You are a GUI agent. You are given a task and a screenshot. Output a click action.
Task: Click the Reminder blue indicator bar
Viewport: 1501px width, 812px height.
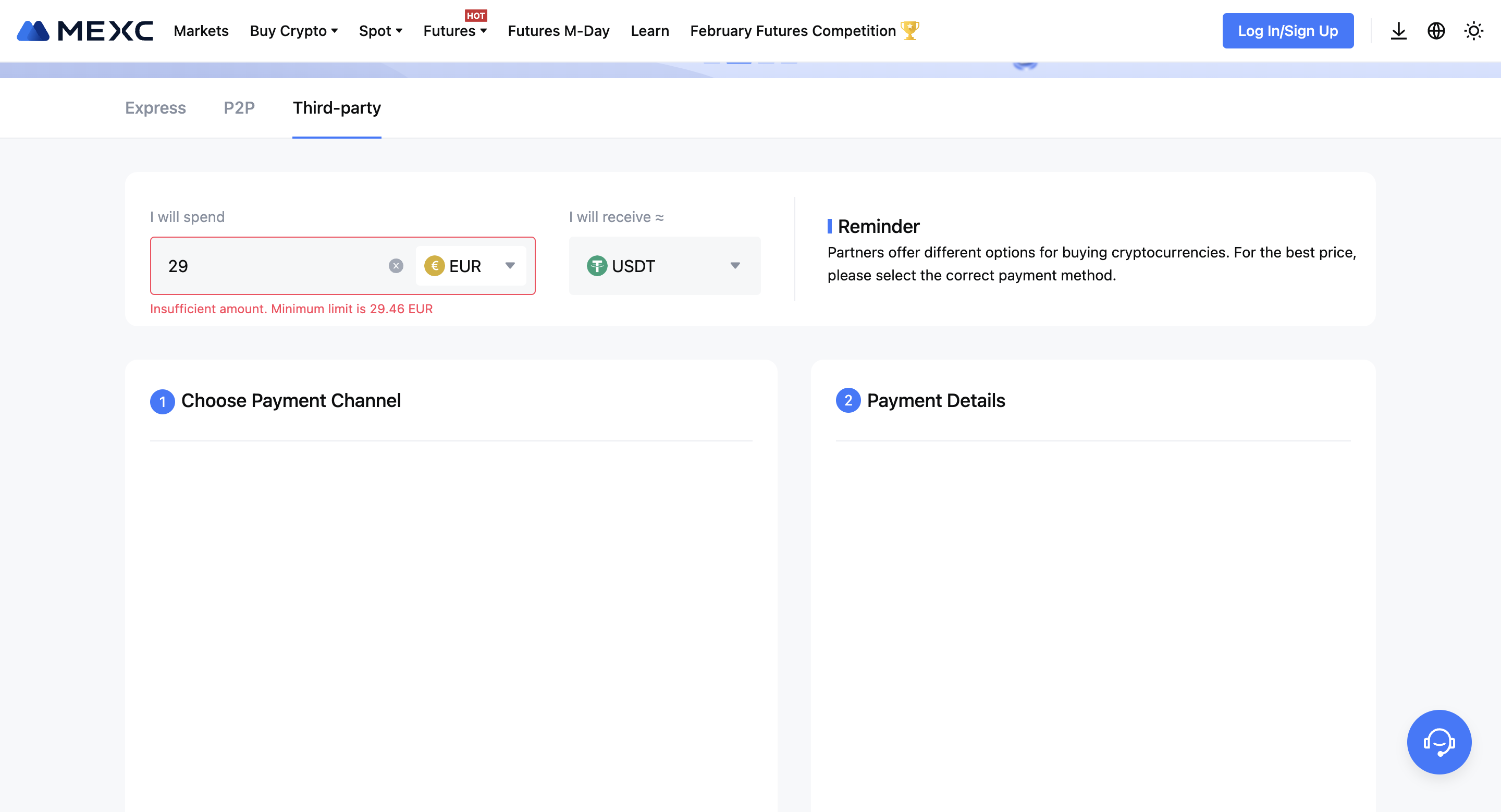pos(831,226)
